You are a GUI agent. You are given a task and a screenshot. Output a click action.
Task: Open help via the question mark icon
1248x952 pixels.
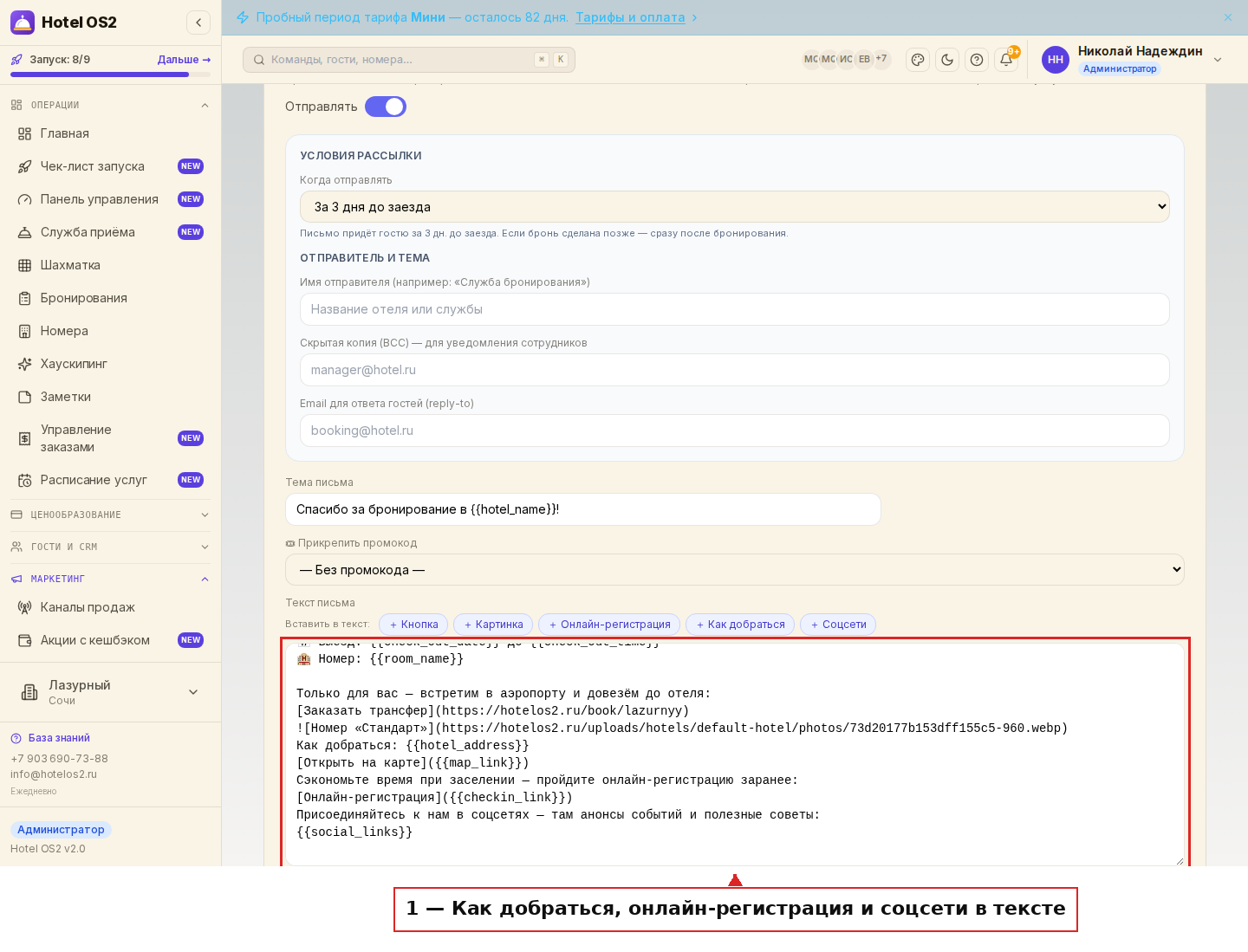coord(977,60)
